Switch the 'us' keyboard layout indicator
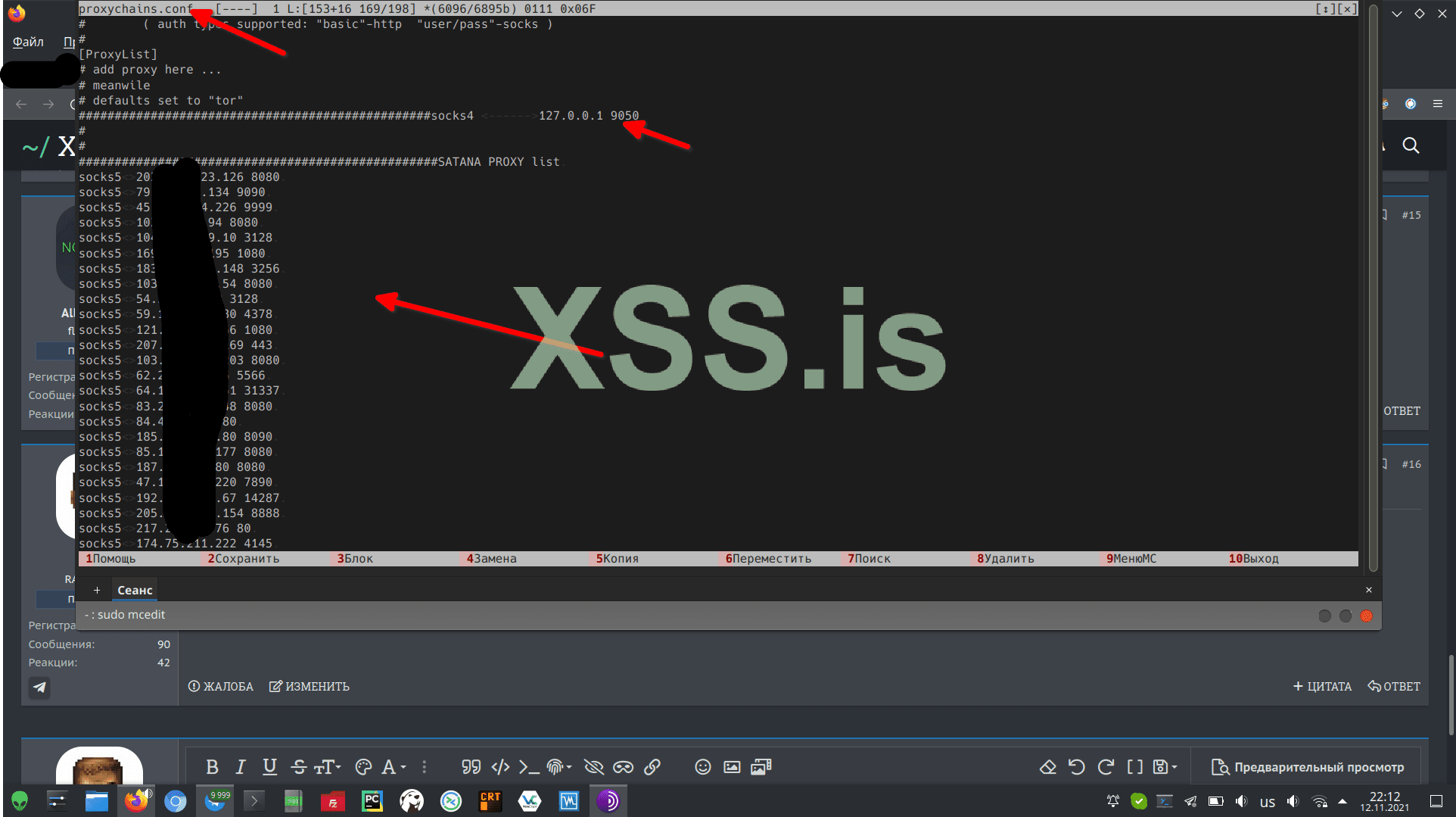 click(x=1268, y=802)
